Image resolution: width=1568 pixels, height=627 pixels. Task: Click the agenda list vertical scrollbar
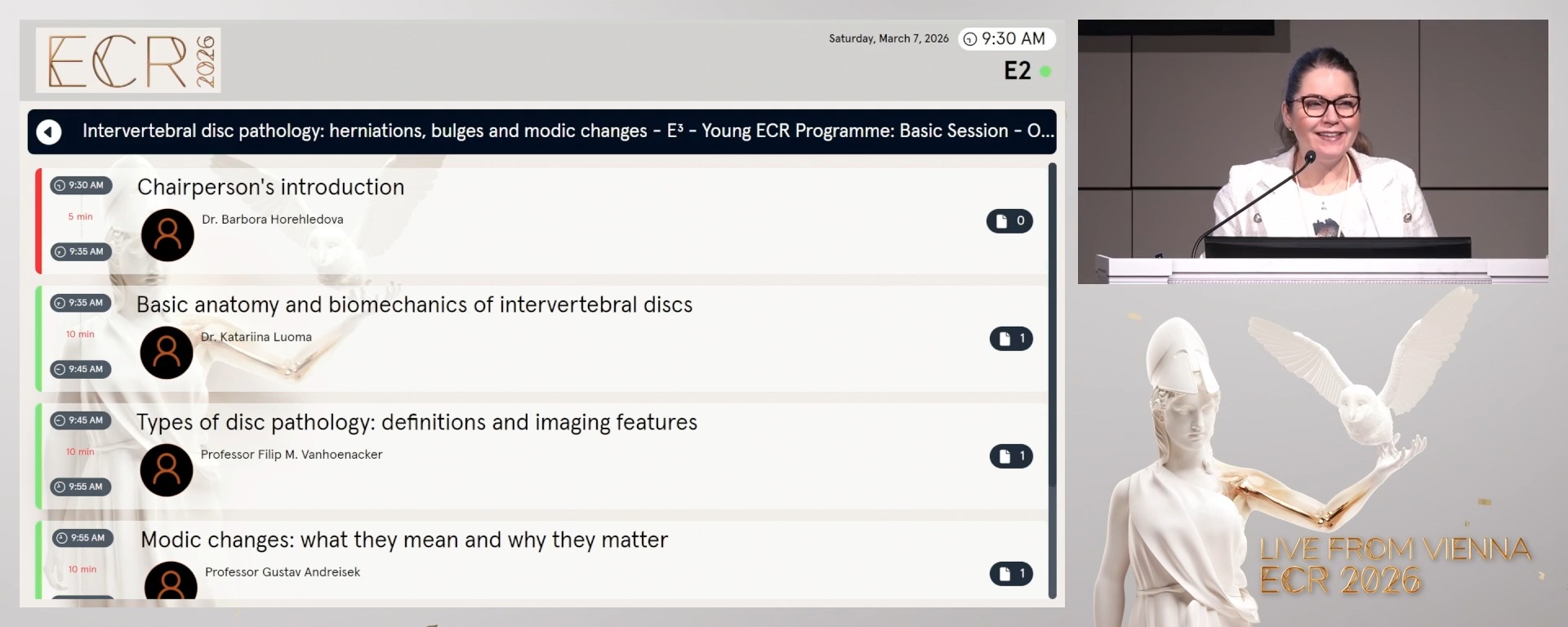(1052, 327)
